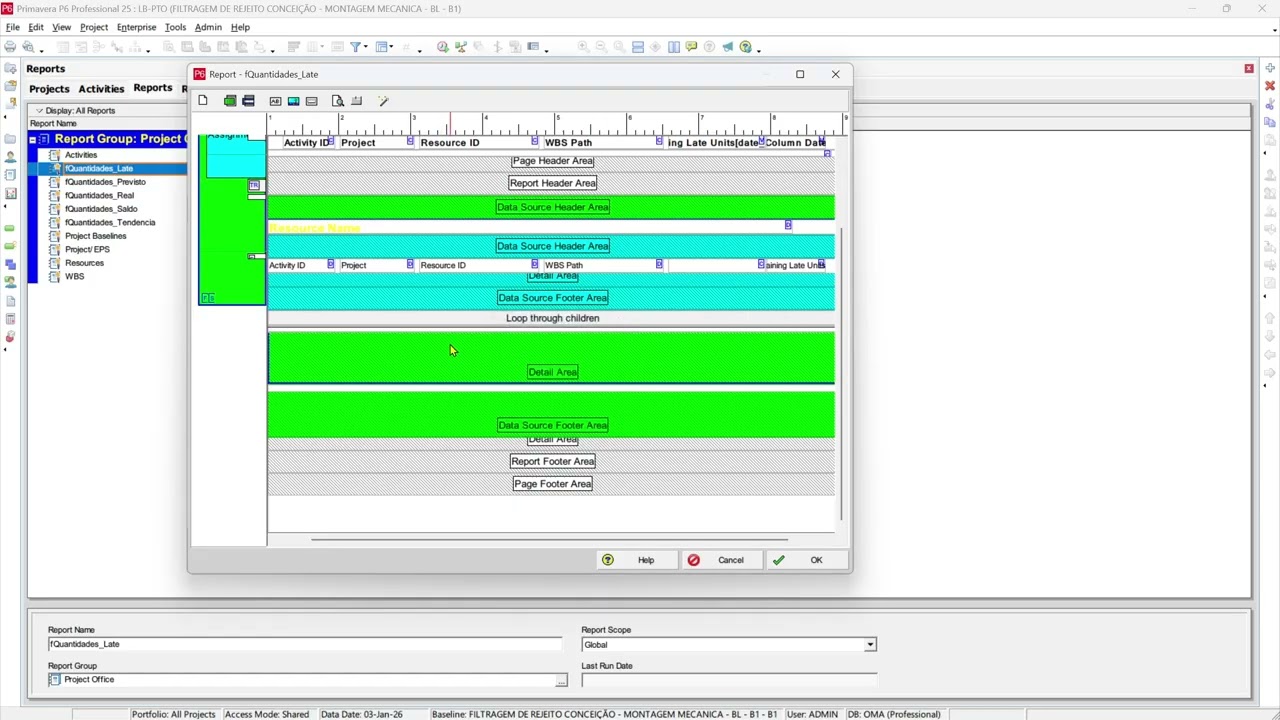This screenshot has width=1280, height=720.
Task: Open the Report Scope dropdown
Action: 870,645
